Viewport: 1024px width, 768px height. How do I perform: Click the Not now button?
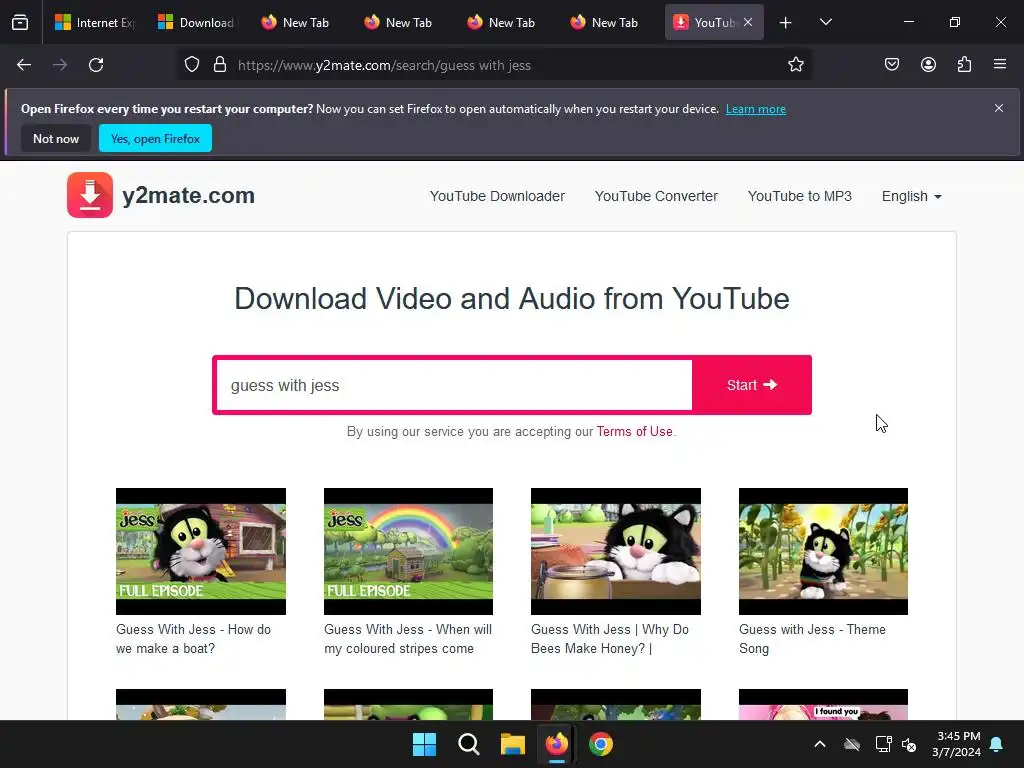click(56, 138)
